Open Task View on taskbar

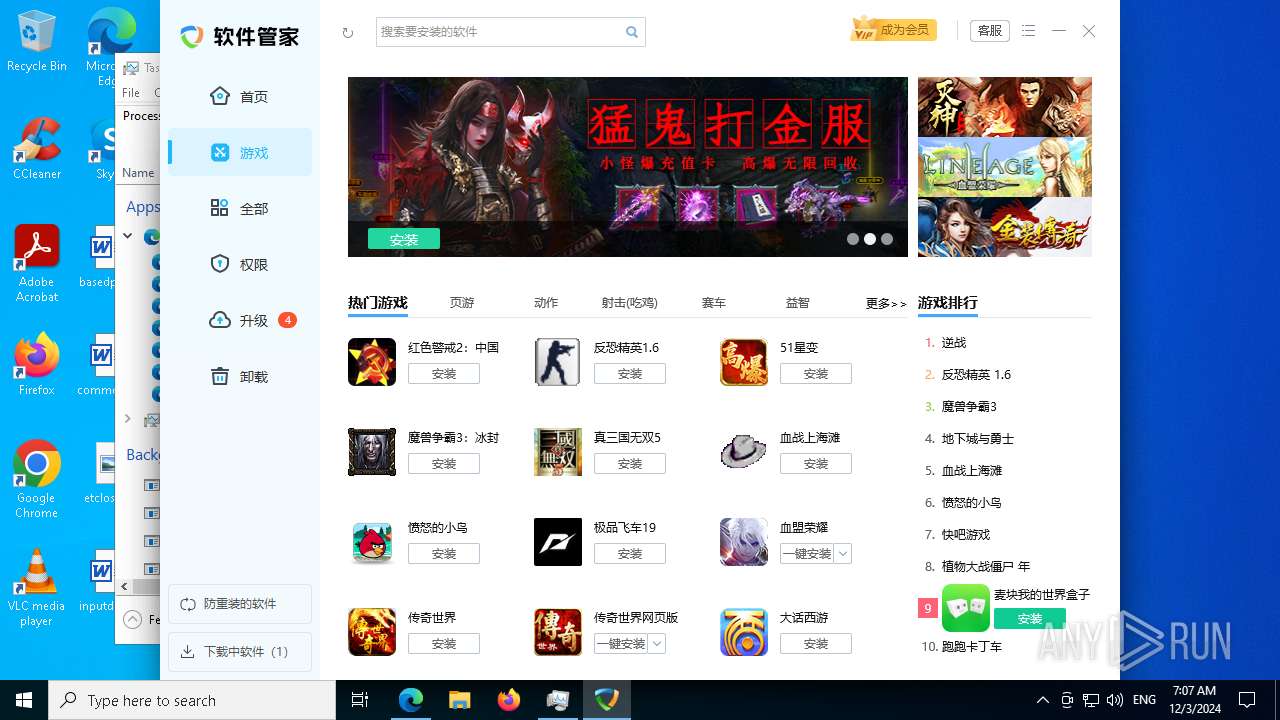point(360,700)
